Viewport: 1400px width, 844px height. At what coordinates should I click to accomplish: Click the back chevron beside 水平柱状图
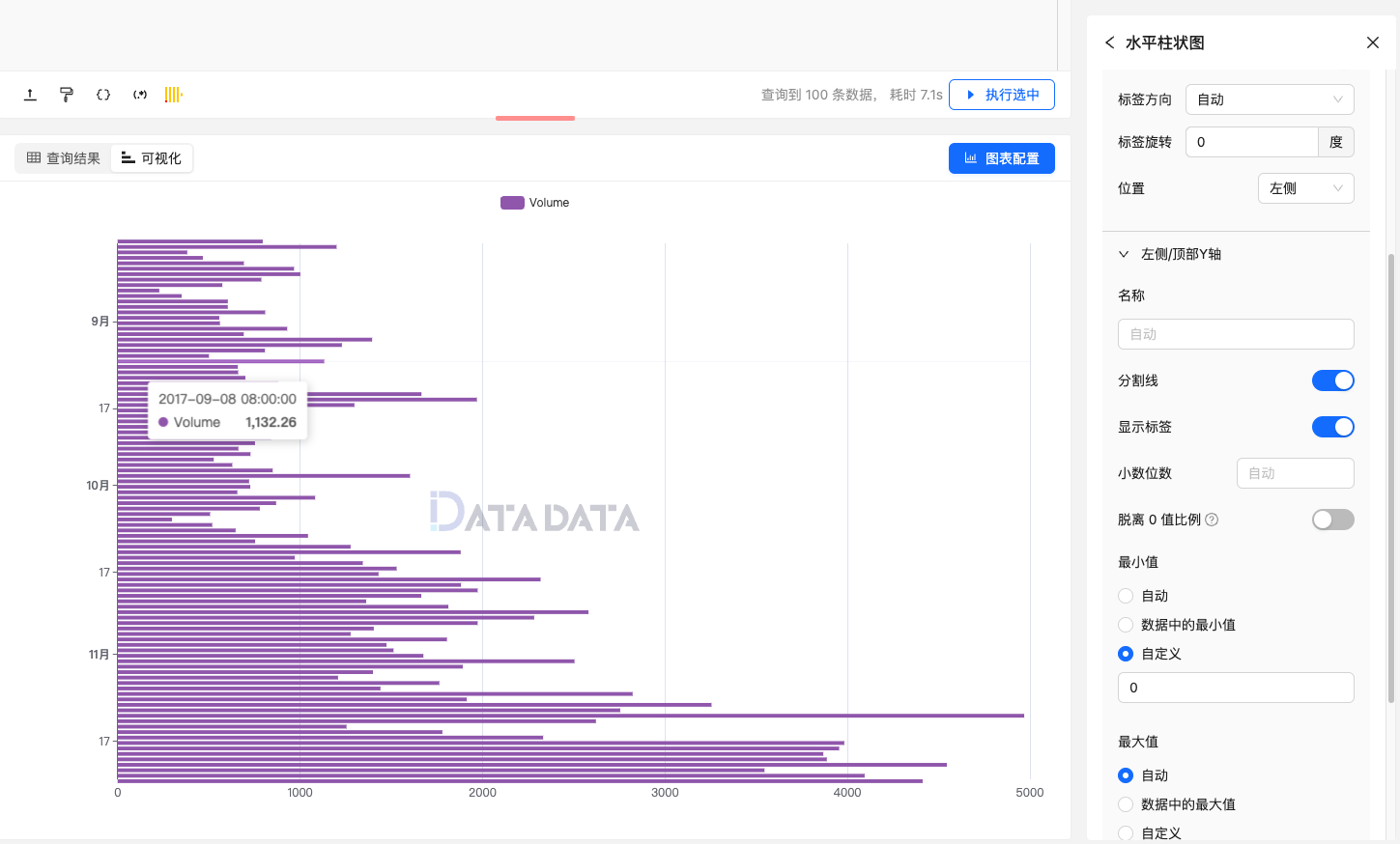pyautogui.click(x=1108, y=42)
